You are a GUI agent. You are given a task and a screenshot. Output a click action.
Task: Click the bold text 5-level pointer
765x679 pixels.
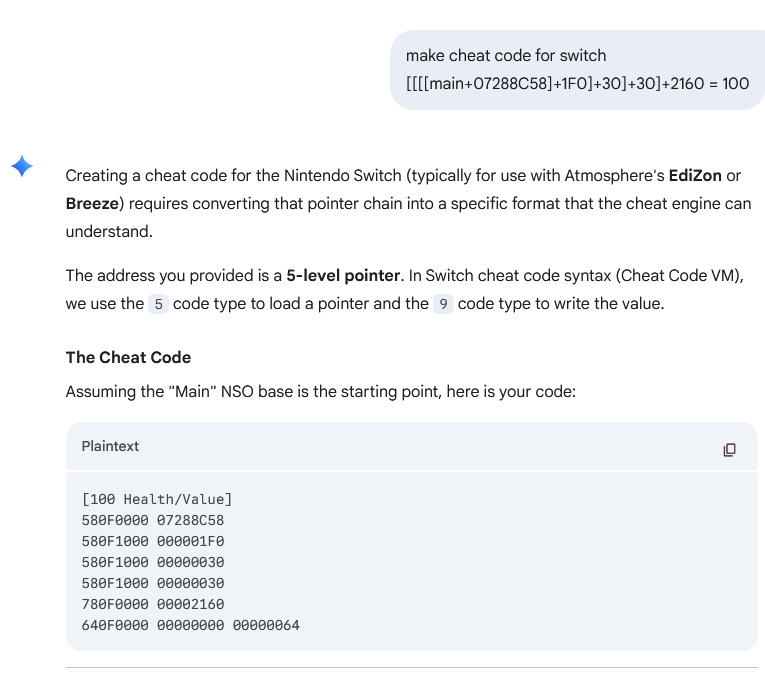[343, 276]
